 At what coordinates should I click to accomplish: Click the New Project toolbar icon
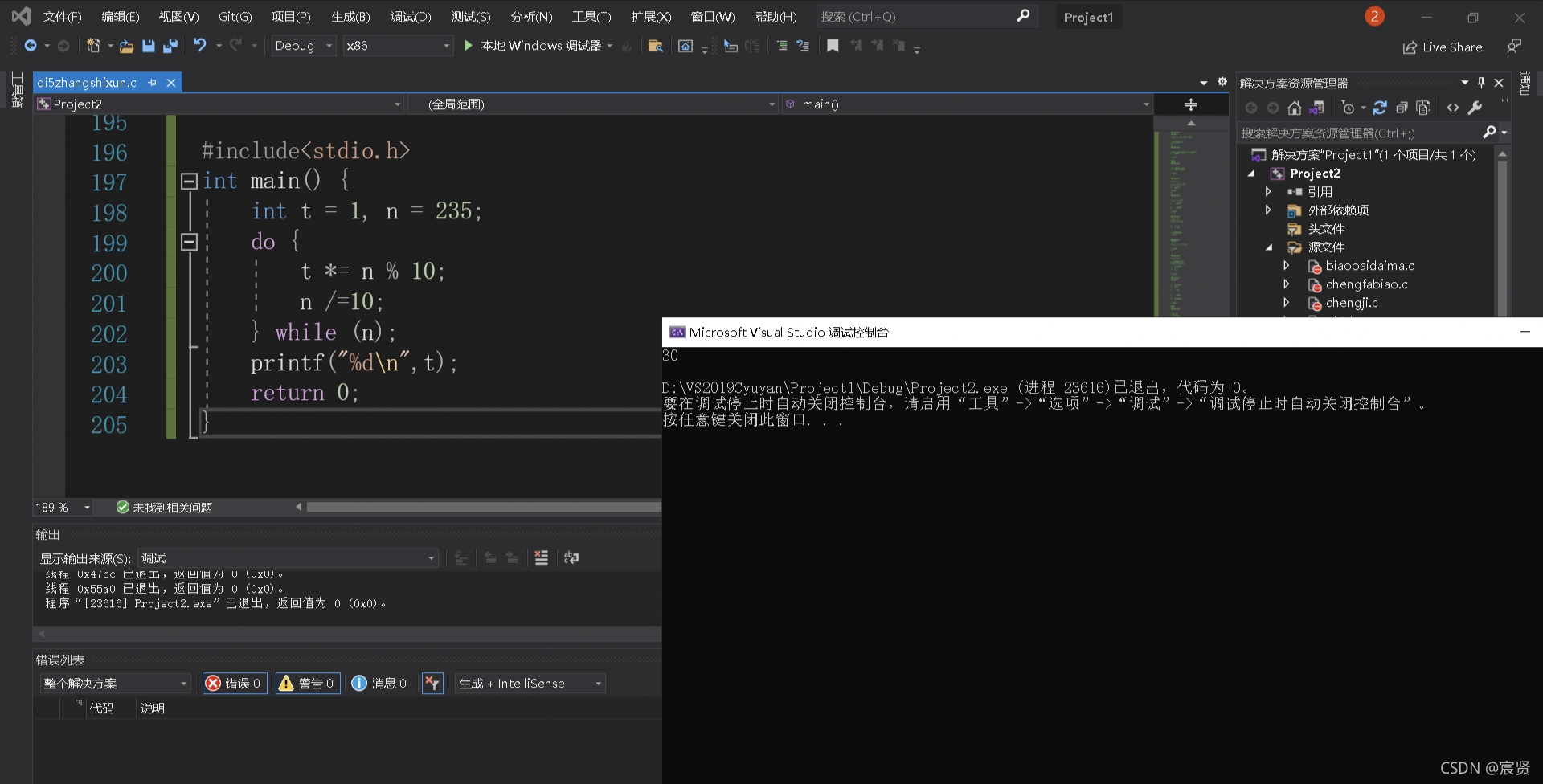(x=94, y=46)
